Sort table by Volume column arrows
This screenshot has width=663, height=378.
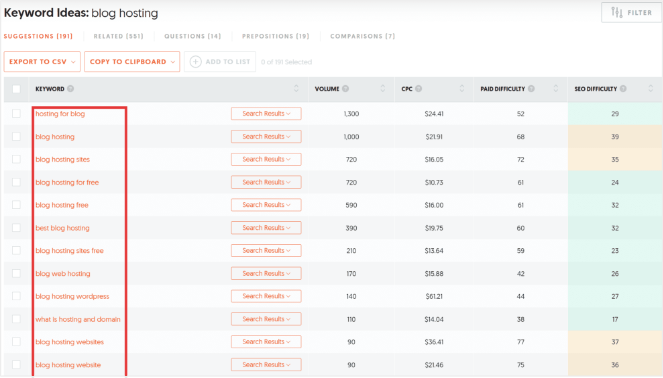[x=383, y=88]
